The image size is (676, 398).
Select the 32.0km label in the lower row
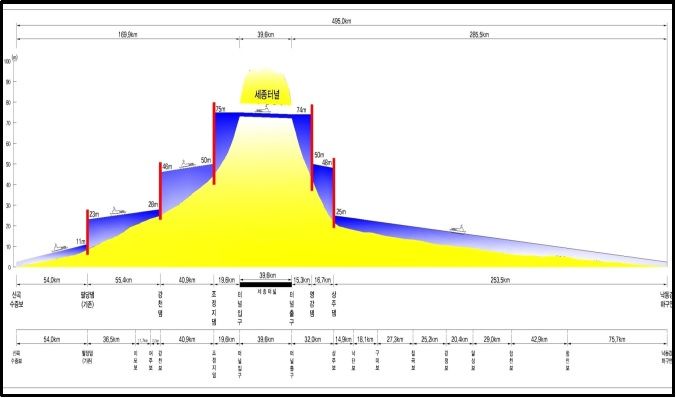313,340
